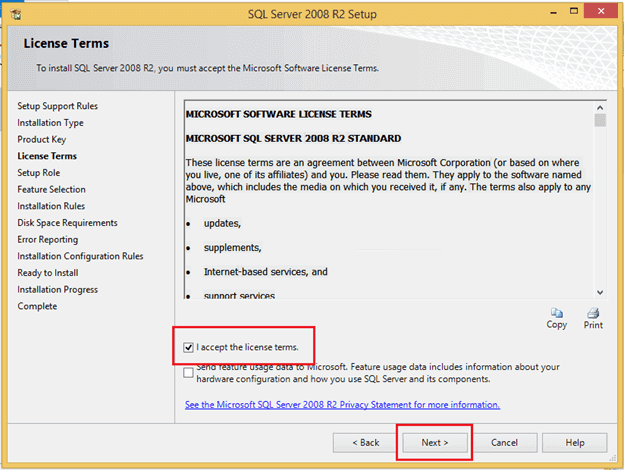
Task: Click the scrollbar thumb in the license box
Action: point(600,121)
